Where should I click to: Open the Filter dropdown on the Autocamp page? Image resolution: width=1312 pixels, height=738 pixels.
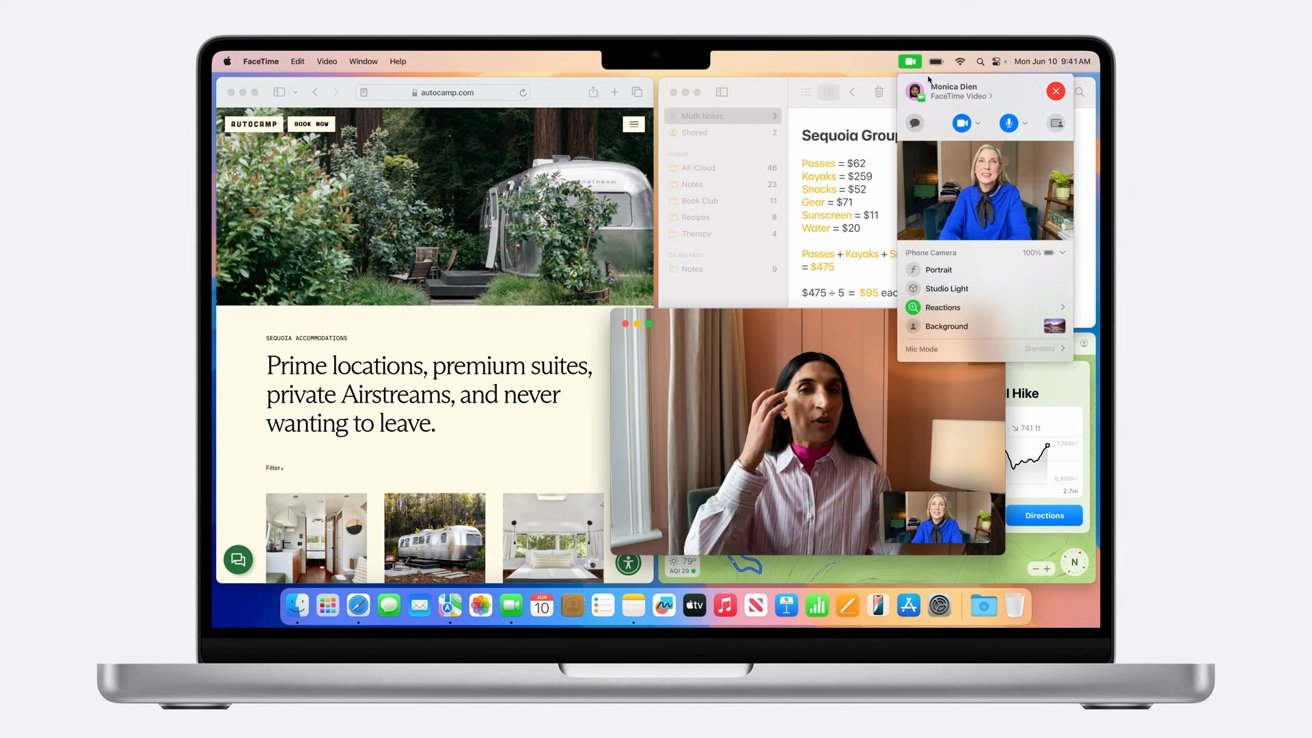coord(274,468)
